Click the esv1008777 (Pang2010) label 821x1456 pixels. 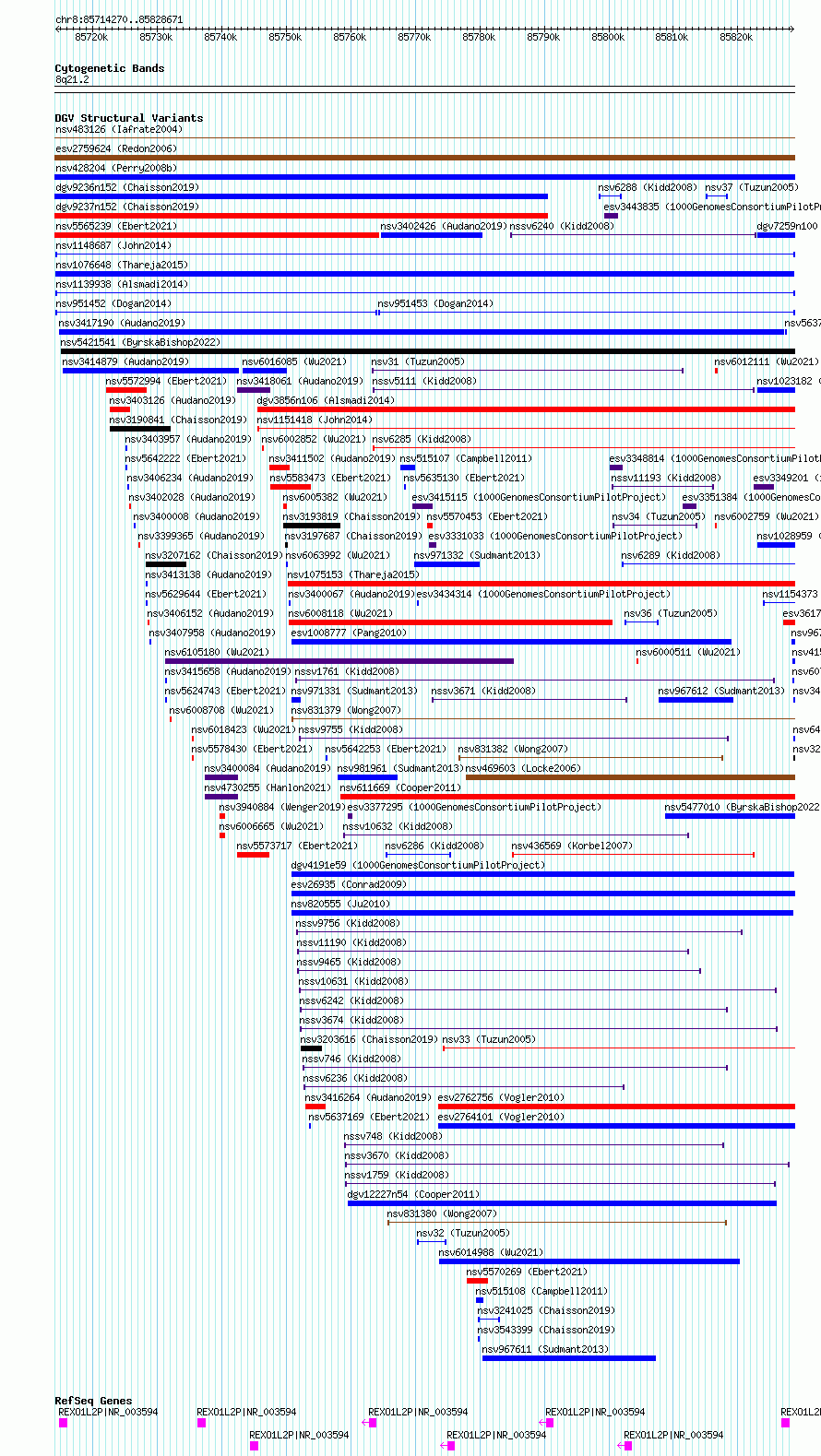pyautogui.click(x=349, y=633)
